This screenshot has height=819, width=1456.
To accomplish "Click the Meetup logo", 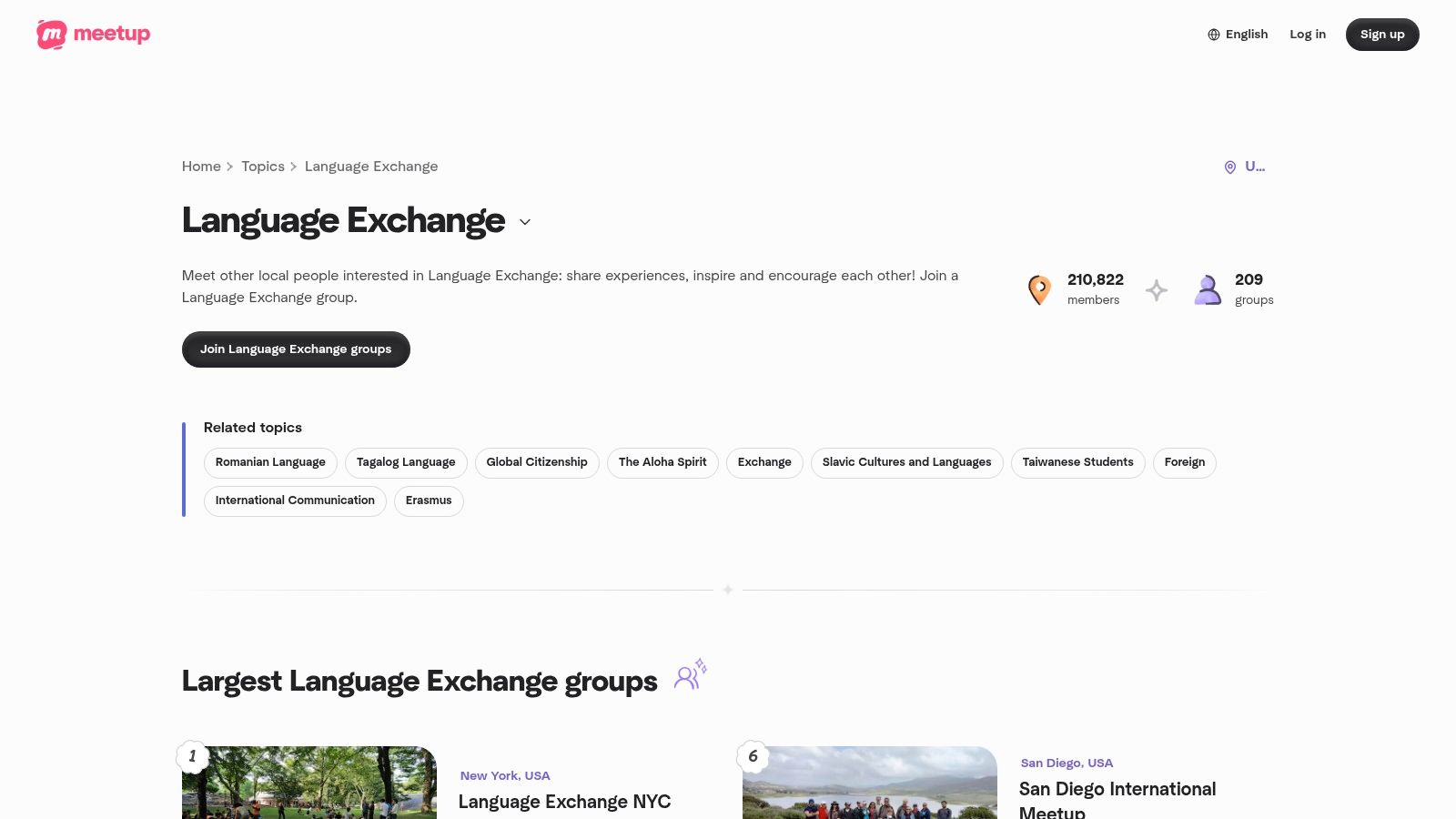I will pos(92,35).
